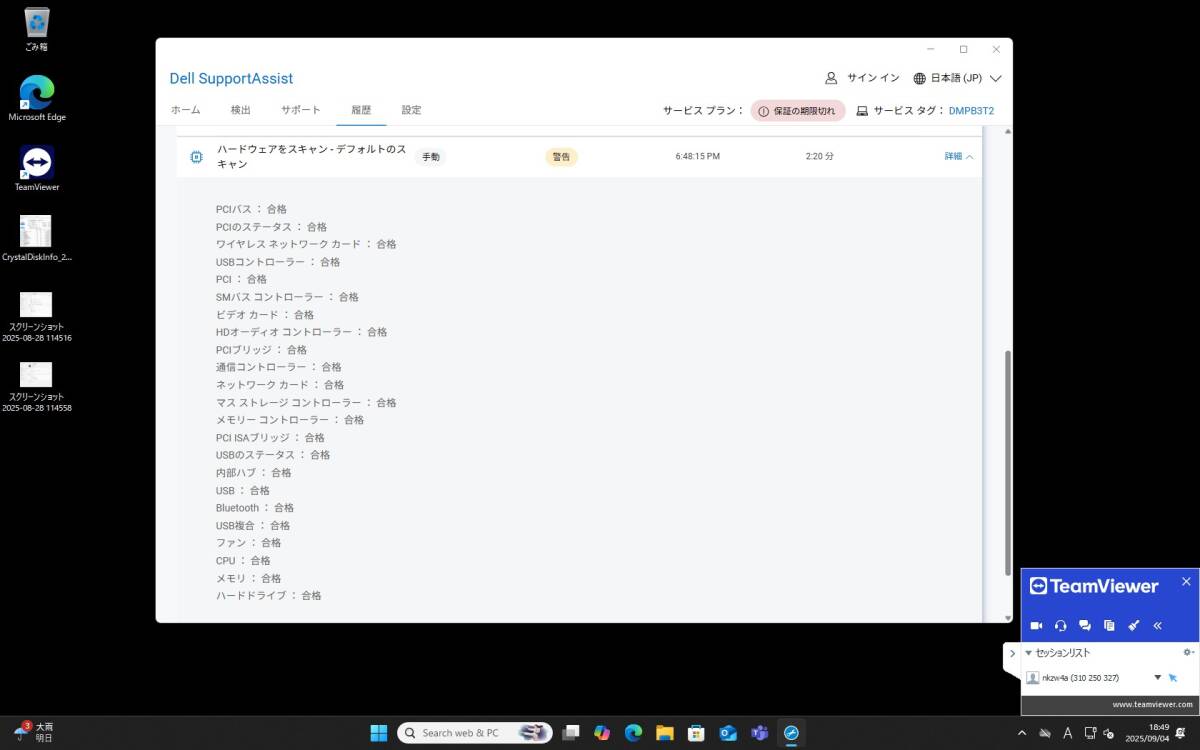Open Teams from the taskbar
Viewport: 1200px width, 750px height.
click(x=760, y=733)
